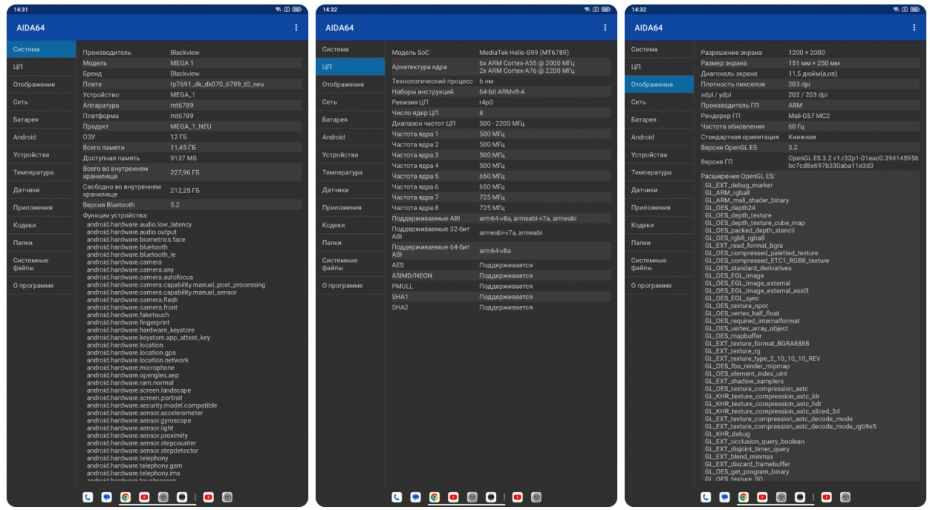Open Приложения in left screen sidebar

(x=42, y=208)
